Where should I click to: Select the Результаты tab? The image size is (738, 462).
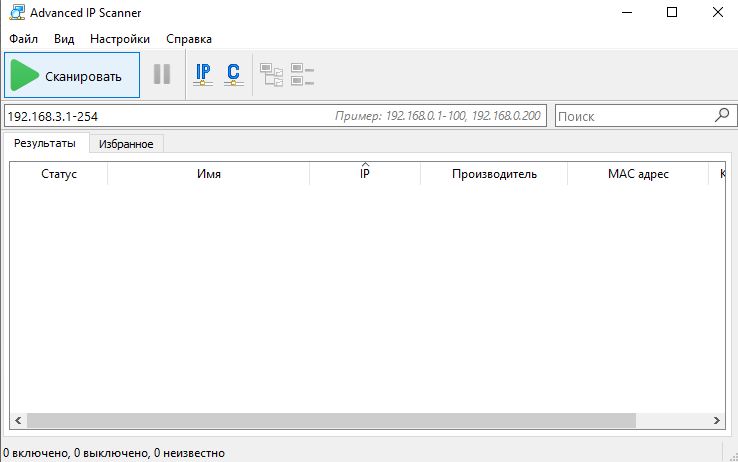coord(45,144)
